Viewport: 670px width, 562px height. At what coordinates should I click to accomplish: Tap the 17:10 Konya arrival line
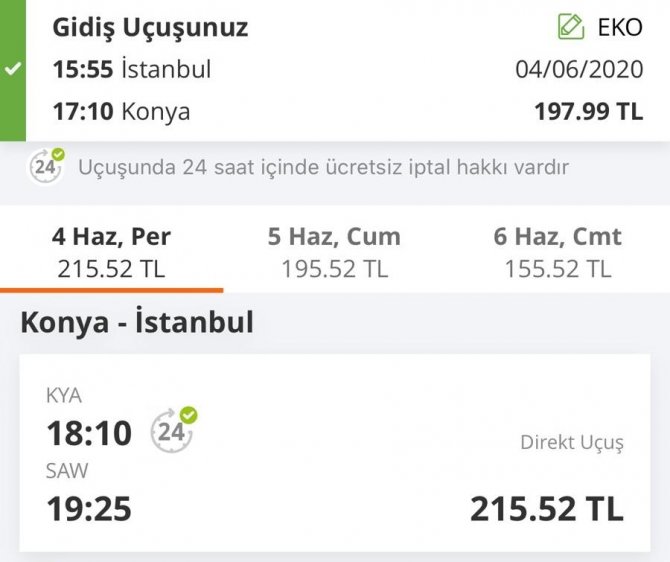coord(121,111)
